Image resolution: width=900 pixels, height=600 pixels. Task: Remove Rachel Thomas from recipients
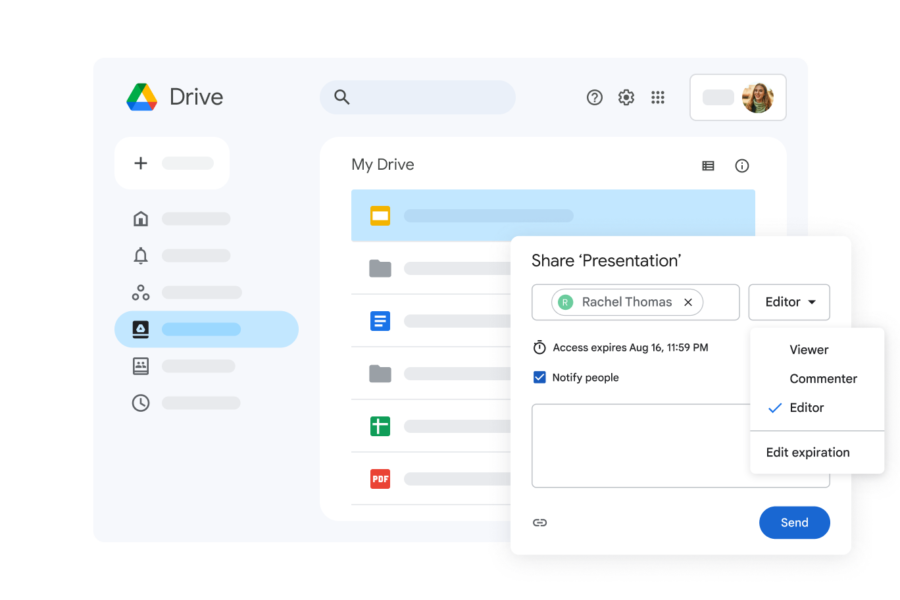coord(687,301)
